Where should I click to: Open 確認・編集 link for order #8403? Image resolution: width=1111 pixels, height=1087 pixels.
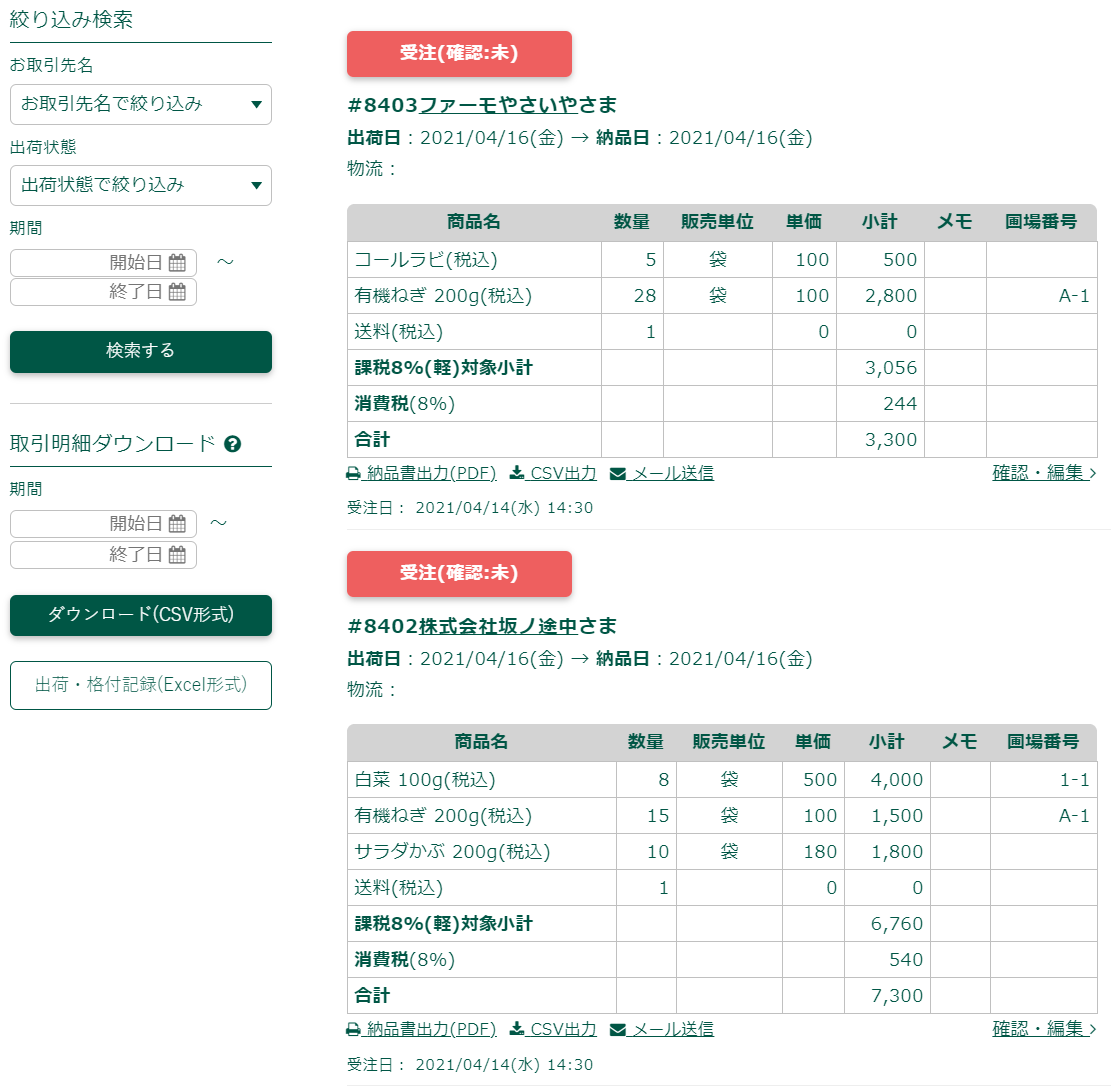click(1044, 473)
